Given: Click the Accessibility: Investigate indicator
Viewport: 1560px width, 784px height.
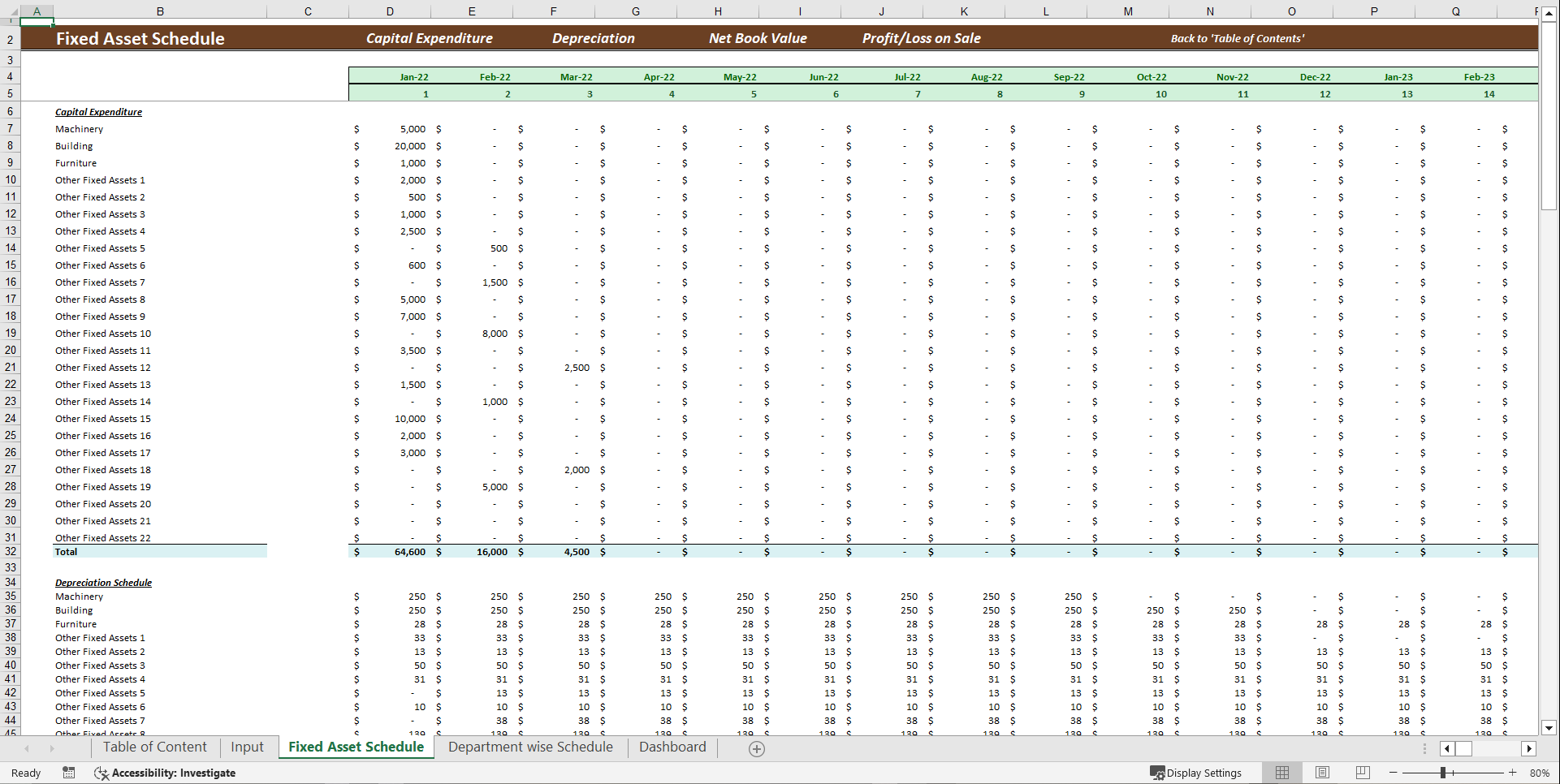Looking at the screenshot, I should tap(166, 773).
